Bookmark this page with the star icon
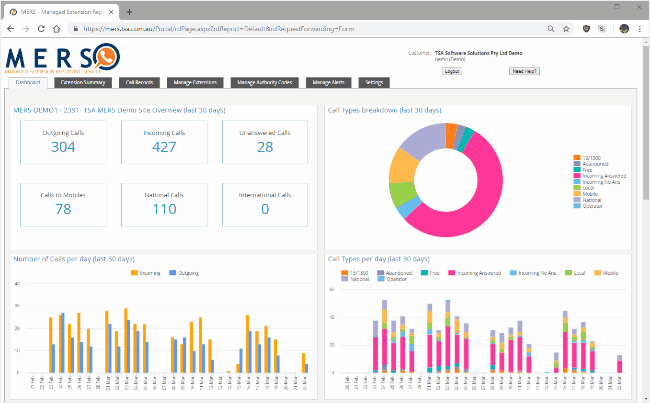Viewport: 650px width, 403px height. coord(566,29)
